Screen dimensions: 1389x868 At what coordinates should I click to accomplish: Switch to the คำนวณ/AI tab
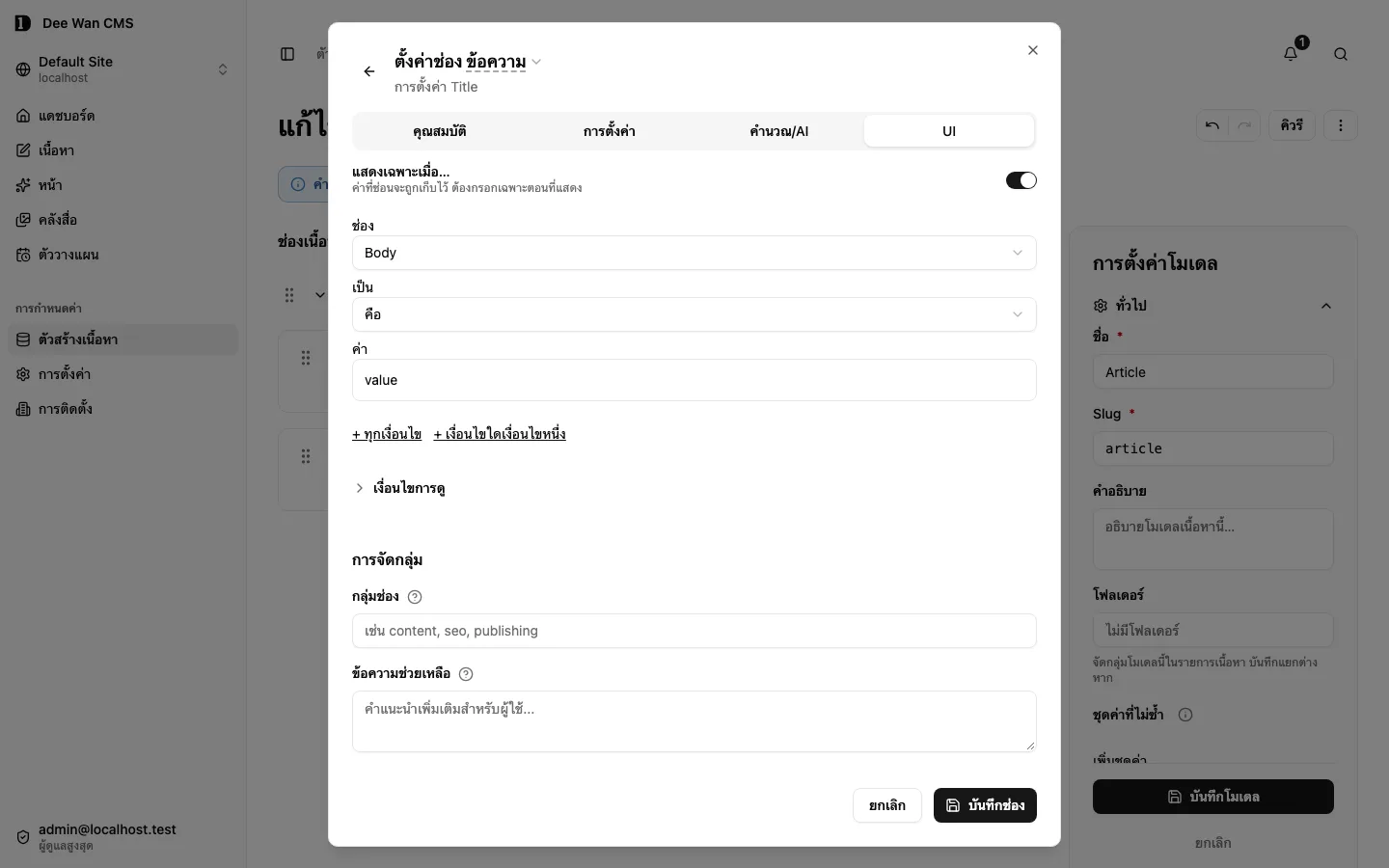[x=779, y=131]
